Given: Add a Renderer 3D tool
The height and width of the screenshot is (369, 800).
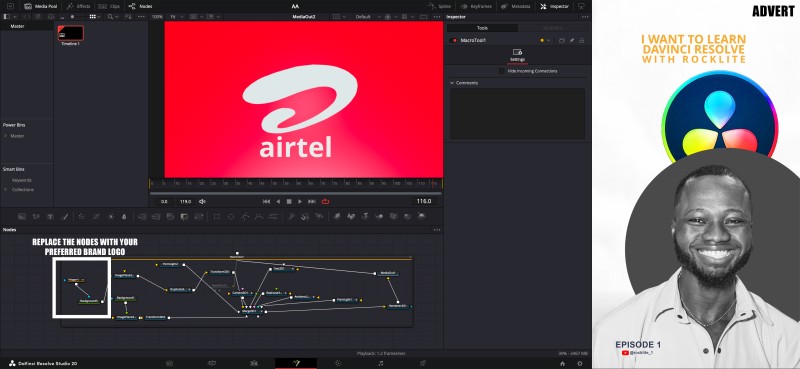Looking at the screenshot, I should (421, 216).
